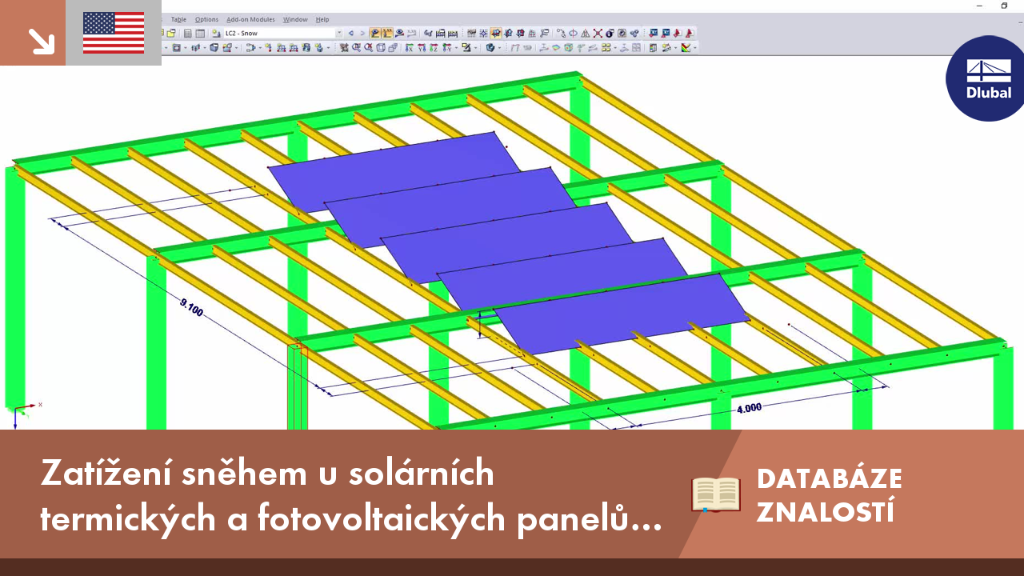Image resolution: width=1024 pixels, height=576 pixels.
Task: Click the overlapping boxes icon in second row
Action: [x=392, y=48]
